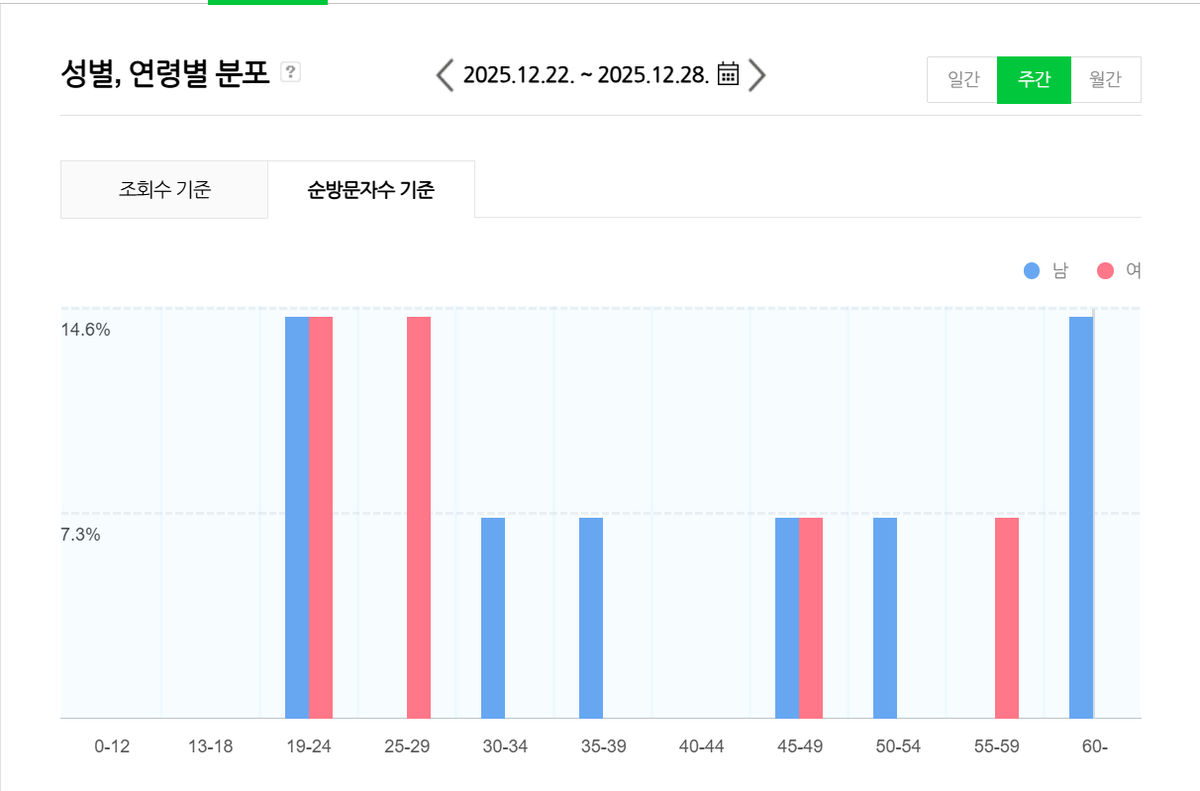The width and height of the screenshot is (1200, 791).
Task: Select the 월간 monthly view button
Action: coord(1107,80)
